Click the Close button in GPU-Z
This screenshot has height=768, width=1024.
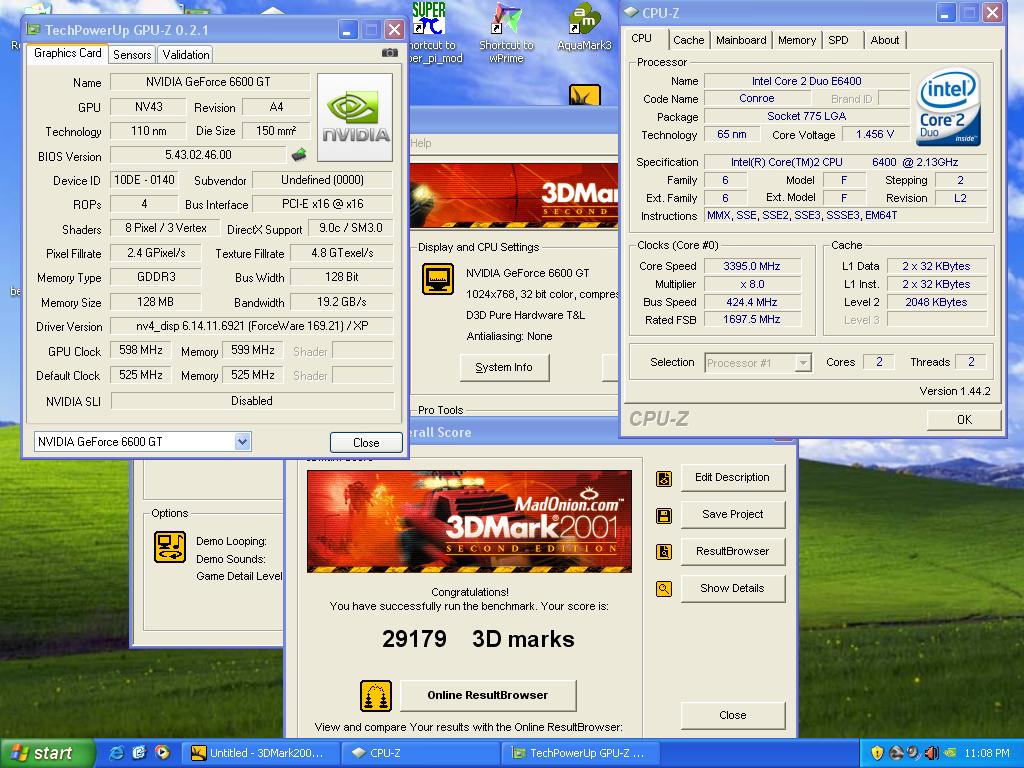[x=366, y=442]
